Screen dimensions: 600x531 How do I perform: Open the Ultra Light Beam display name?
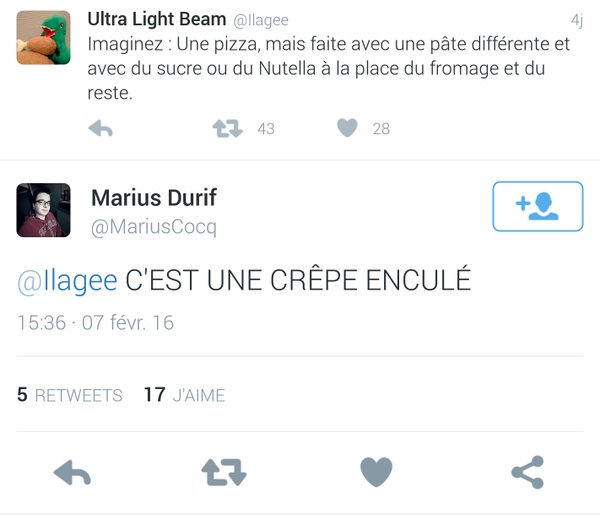(x=157, y=19)
